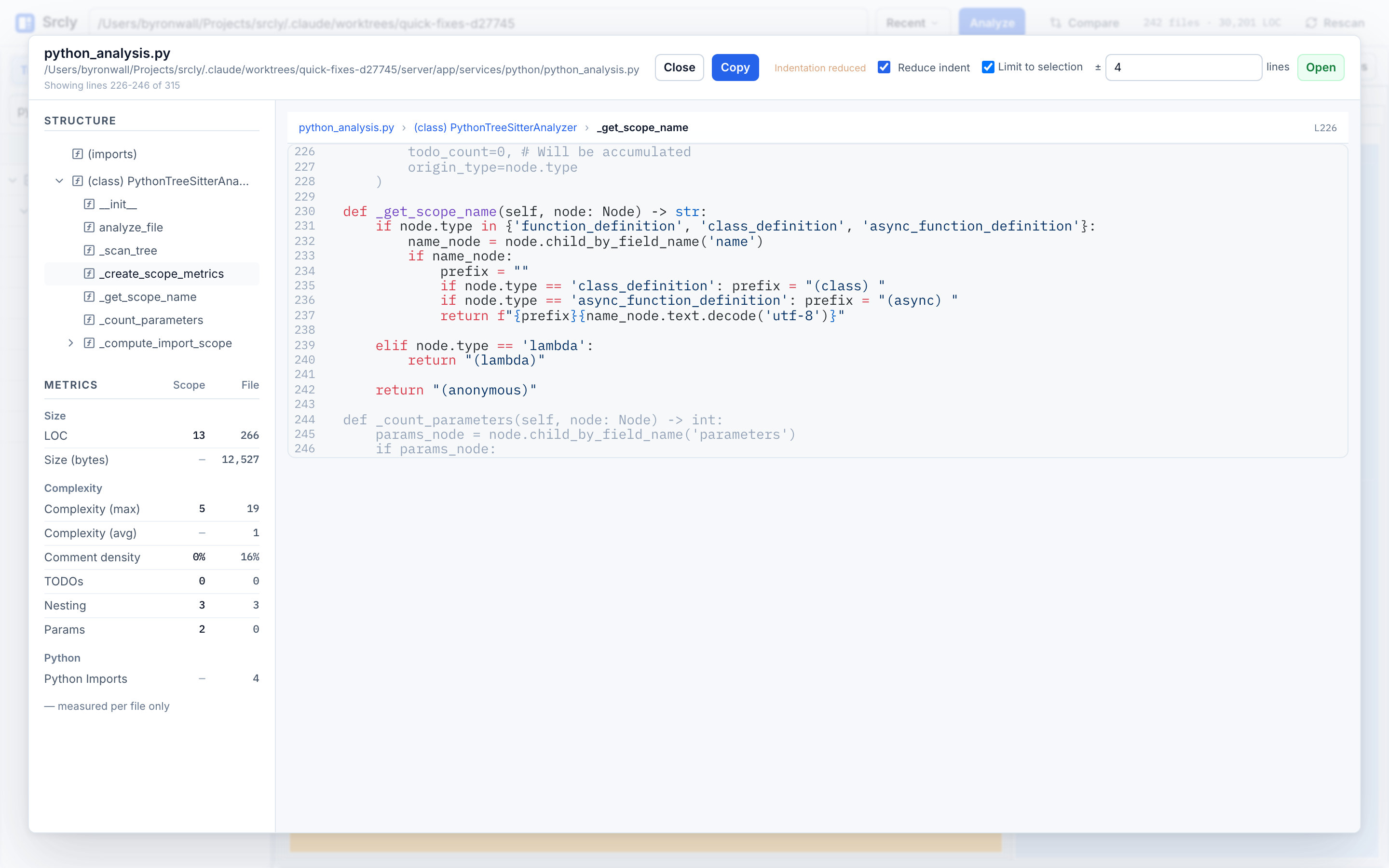Click the _get_scope_name breadcrumb text
Image resolution: width=1389 pixels, height=868 pixels.
coord(642,127)
